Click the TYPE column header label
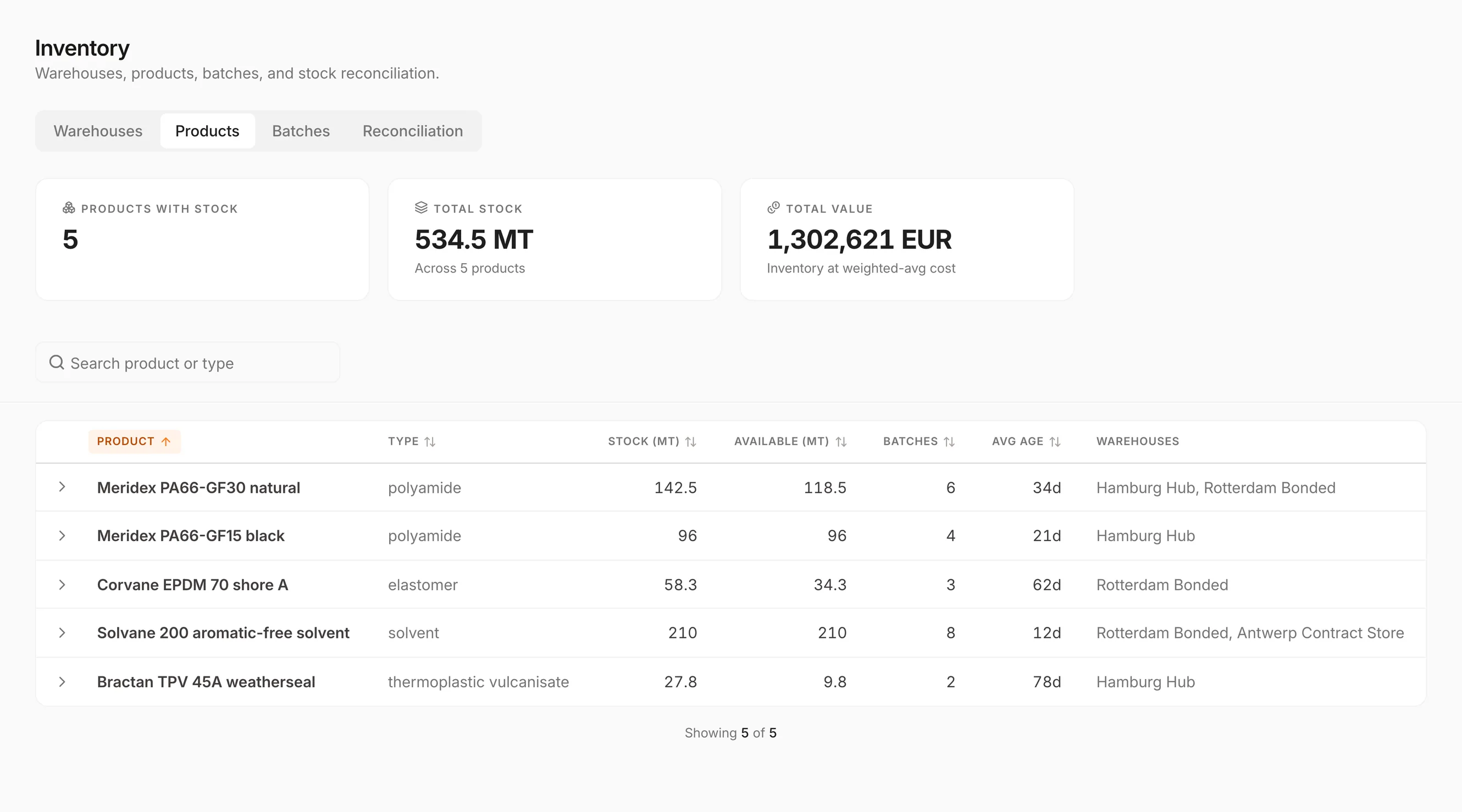Image resolution: width=1462 pixels, height=812 pixels. point(403,442)
